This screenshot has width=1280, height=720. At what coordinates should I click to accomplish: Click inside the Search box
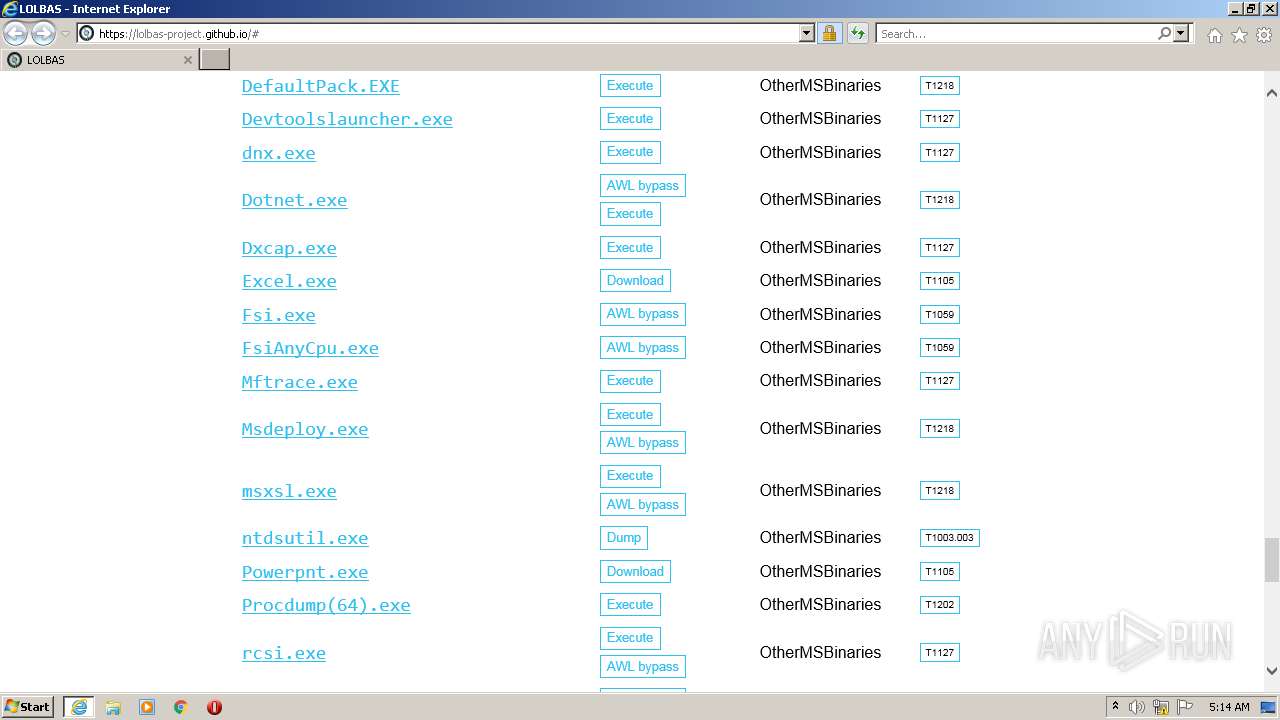tap(1015, 33)
